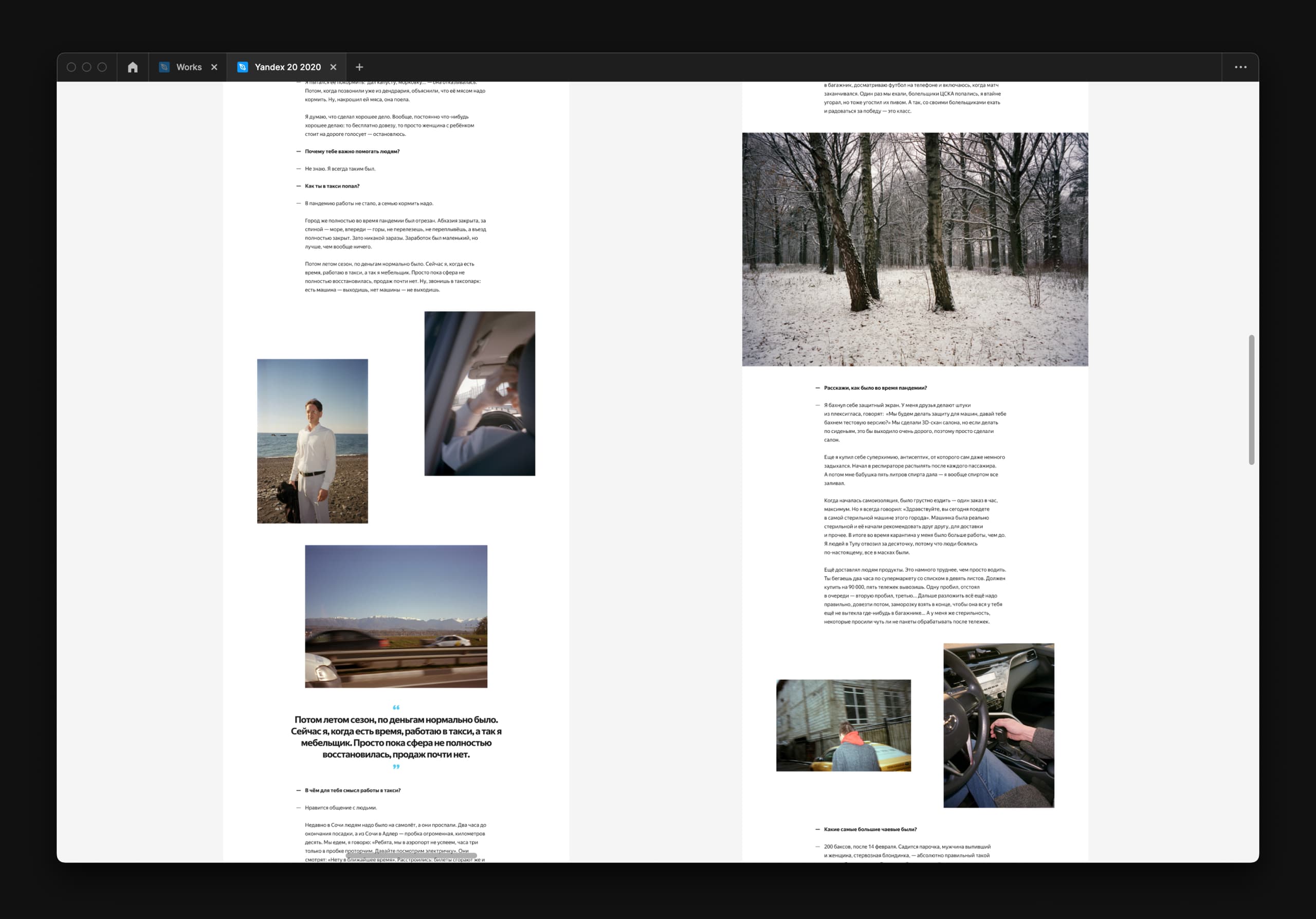Screen dimensions: 1316x919
Task: Open photo of person by yellow taxi
Action: click(843, 725)
